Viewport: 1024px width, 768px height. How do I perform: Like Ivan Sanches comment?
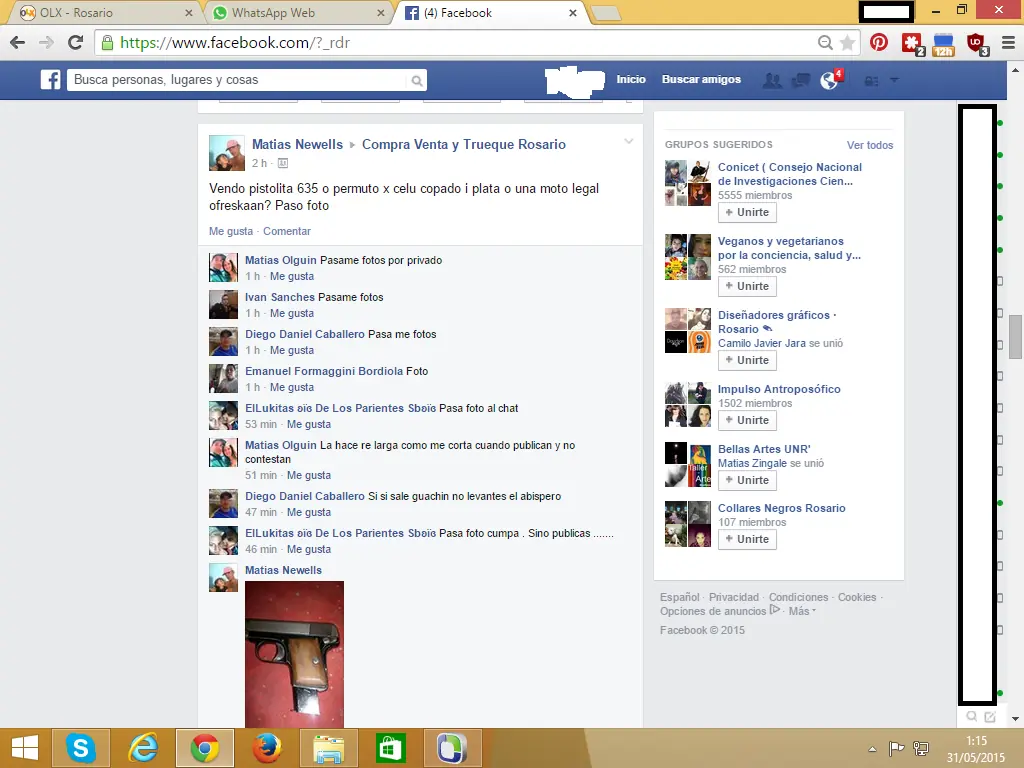pyautogui.click(x=292, y=313)
